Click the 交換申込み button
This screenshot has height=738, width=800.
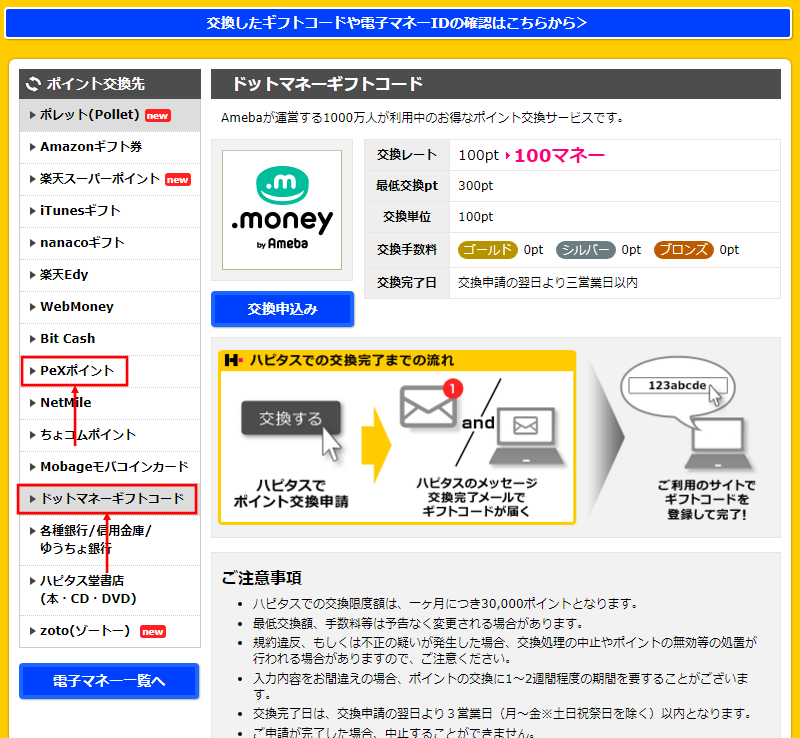(282, 309)
